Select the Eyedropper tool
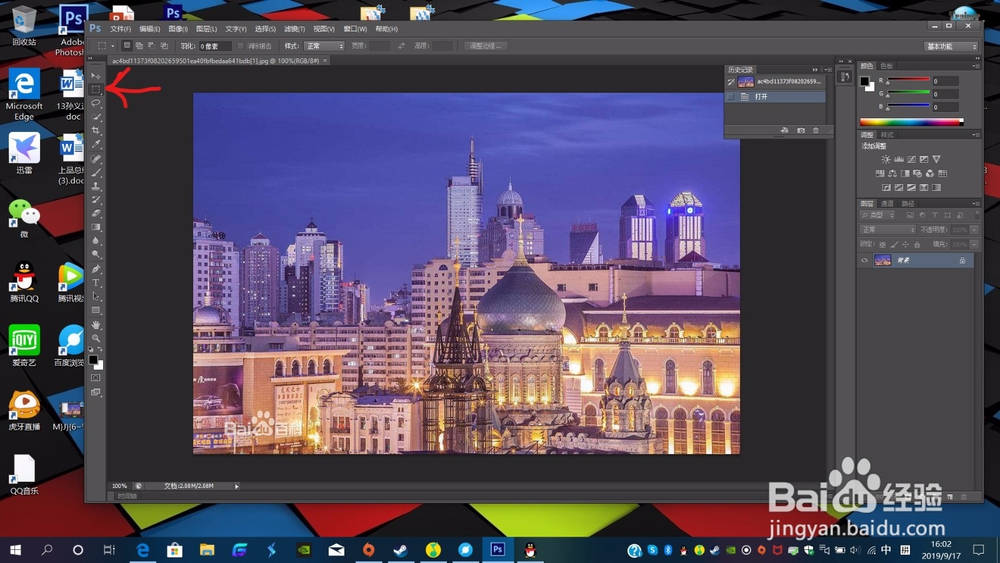 (x=96, y=144)
